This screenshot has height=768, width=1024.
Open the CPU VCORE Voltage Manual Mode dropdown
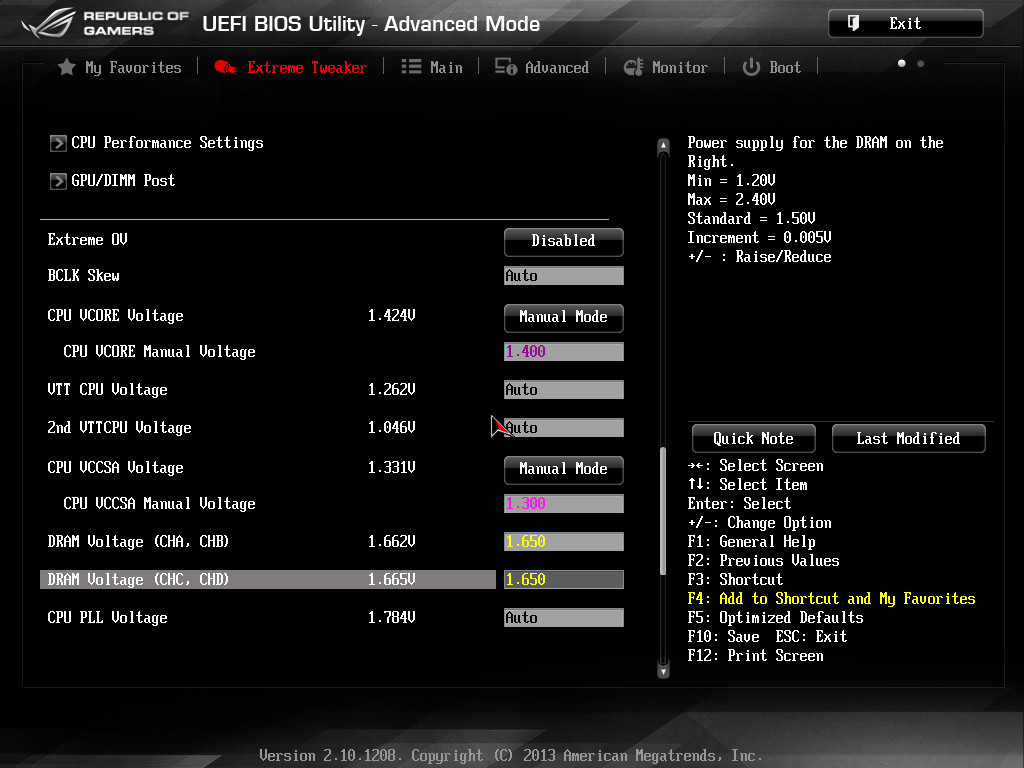click(564, 318)
